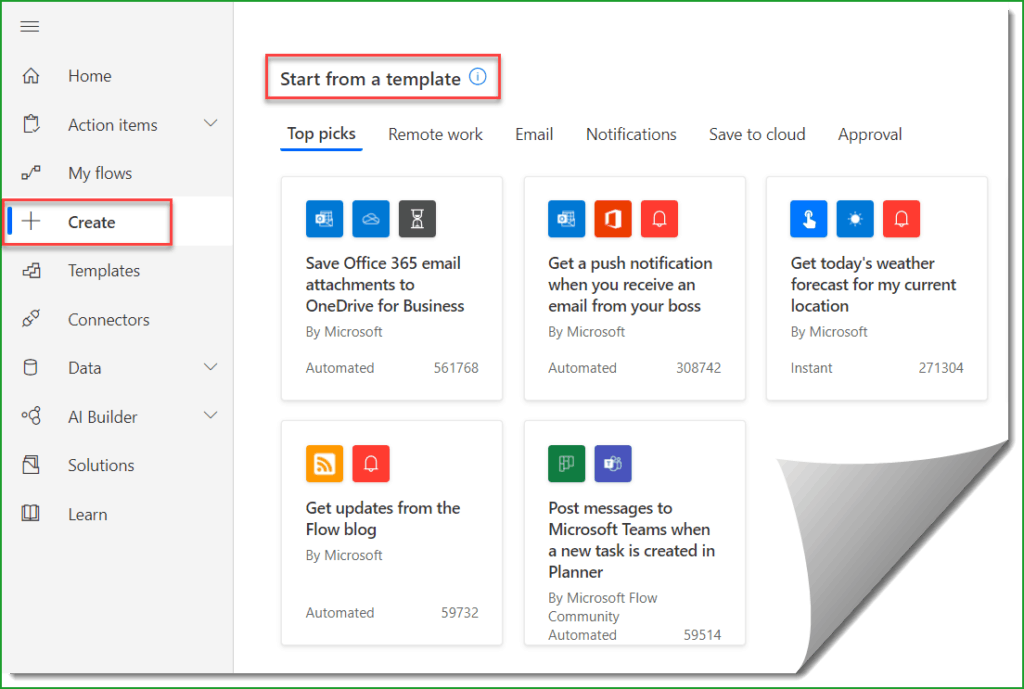The width and height of the screenshot is (1024, 689).
Task: Click the notification bell icon on the push notification template
Action: 659,218
